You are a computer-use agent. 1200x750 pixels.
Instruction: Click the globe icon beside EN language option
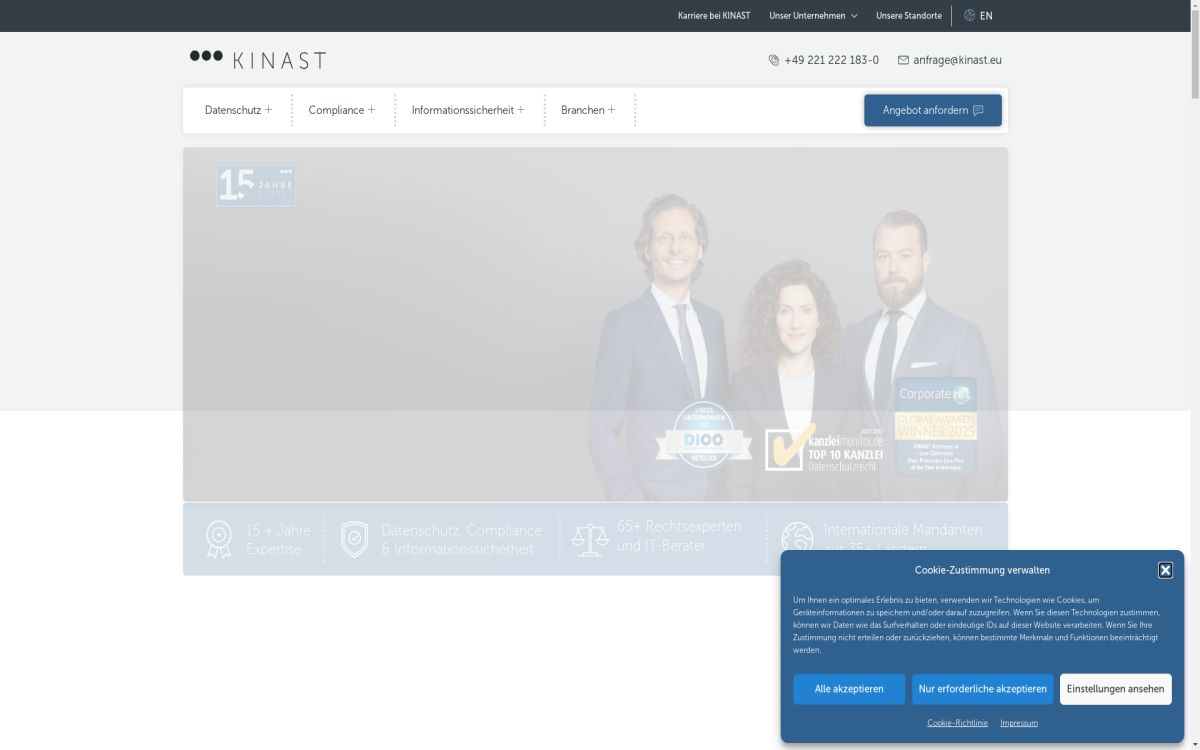click(967, 16)
